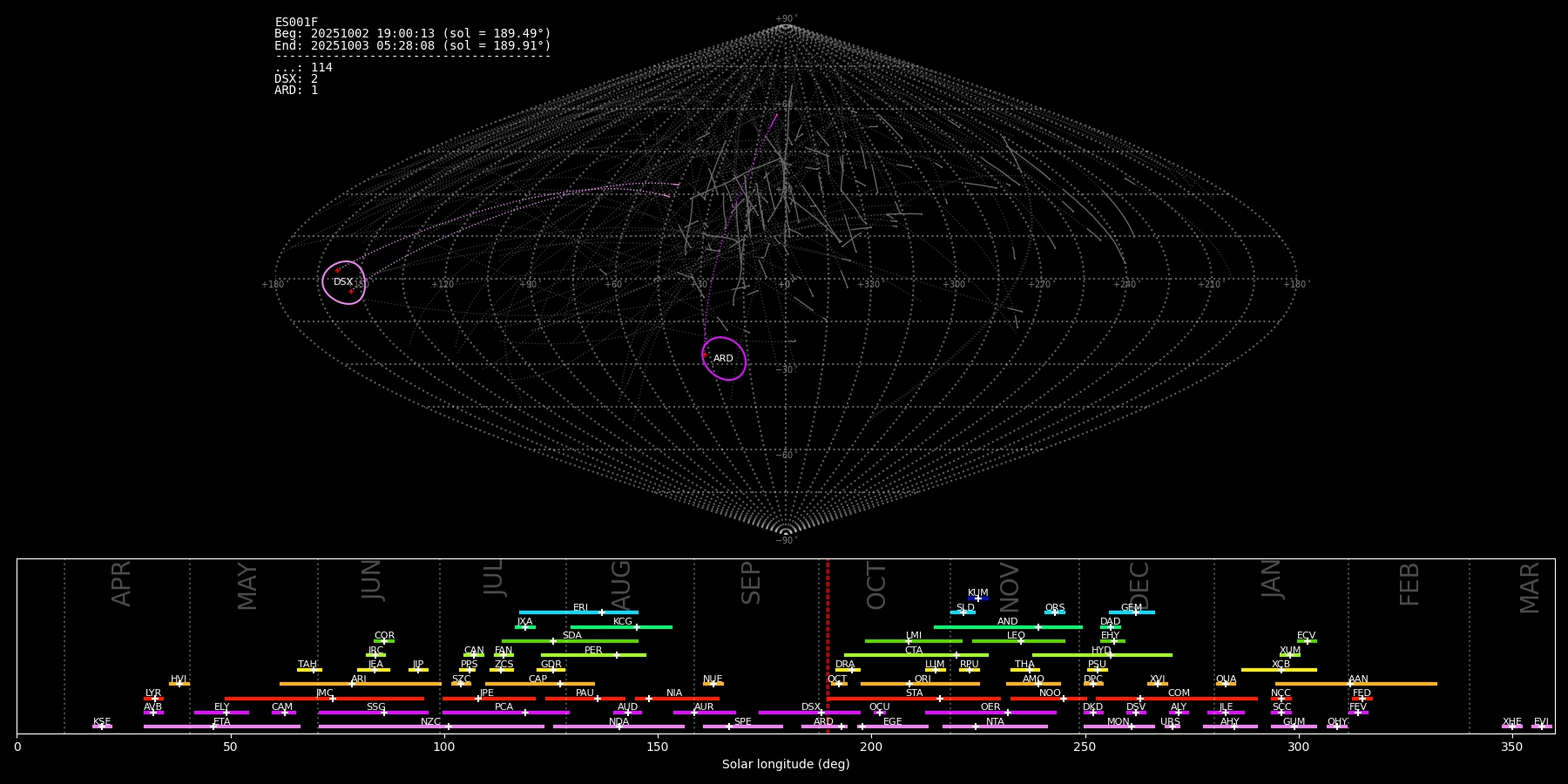Select the ARI shower label

pos(358,679)
